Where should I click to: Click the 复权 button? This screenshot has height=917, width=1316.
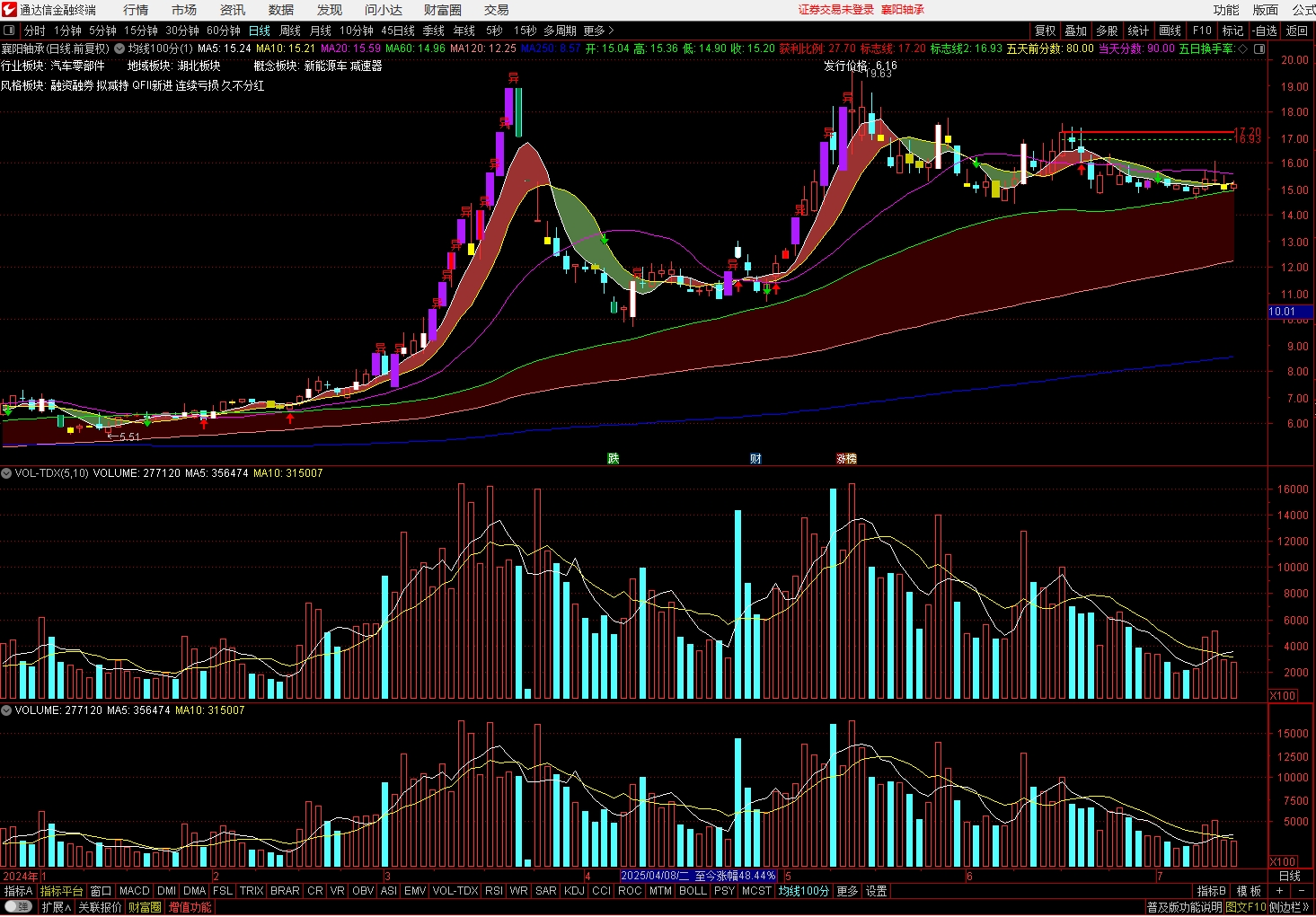pyautogui.click(x=1046, y=31)
